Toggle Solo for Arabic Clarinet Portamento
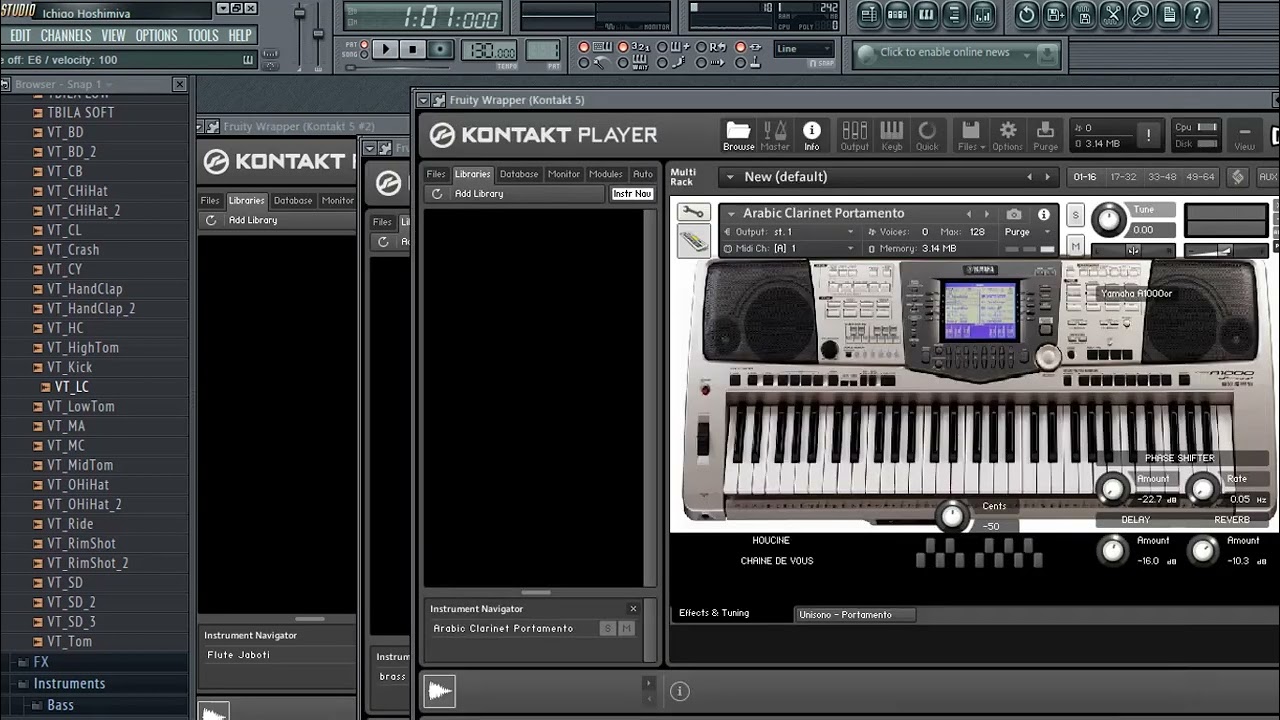Screen dimensions: 1280x720 (x=1075, y=215)
